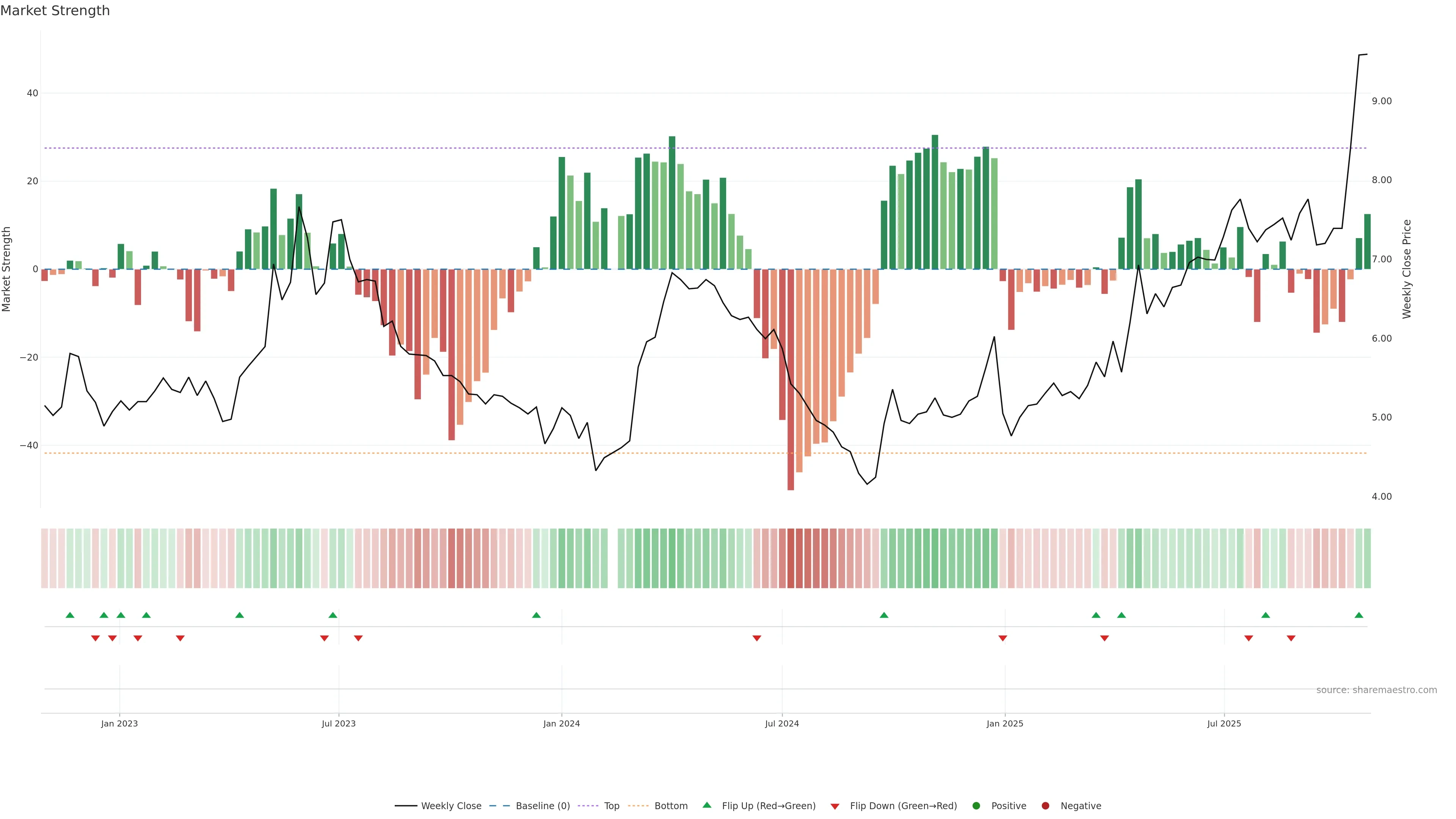Viewport: 1456px width, 819px height.
Task: Click the Jul 2025 axis label
Action: pyautogui.click(x=1224, y=723)
